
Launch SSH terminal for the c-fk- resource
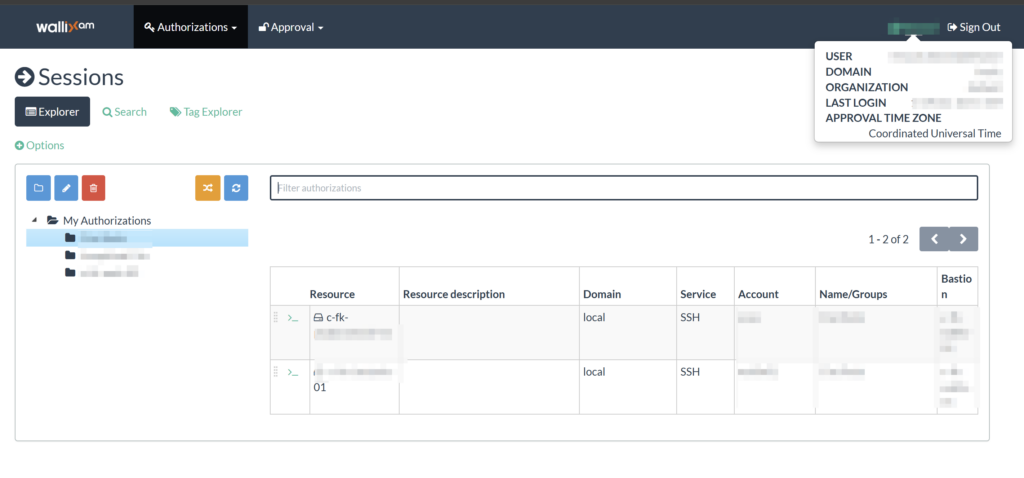292,318
